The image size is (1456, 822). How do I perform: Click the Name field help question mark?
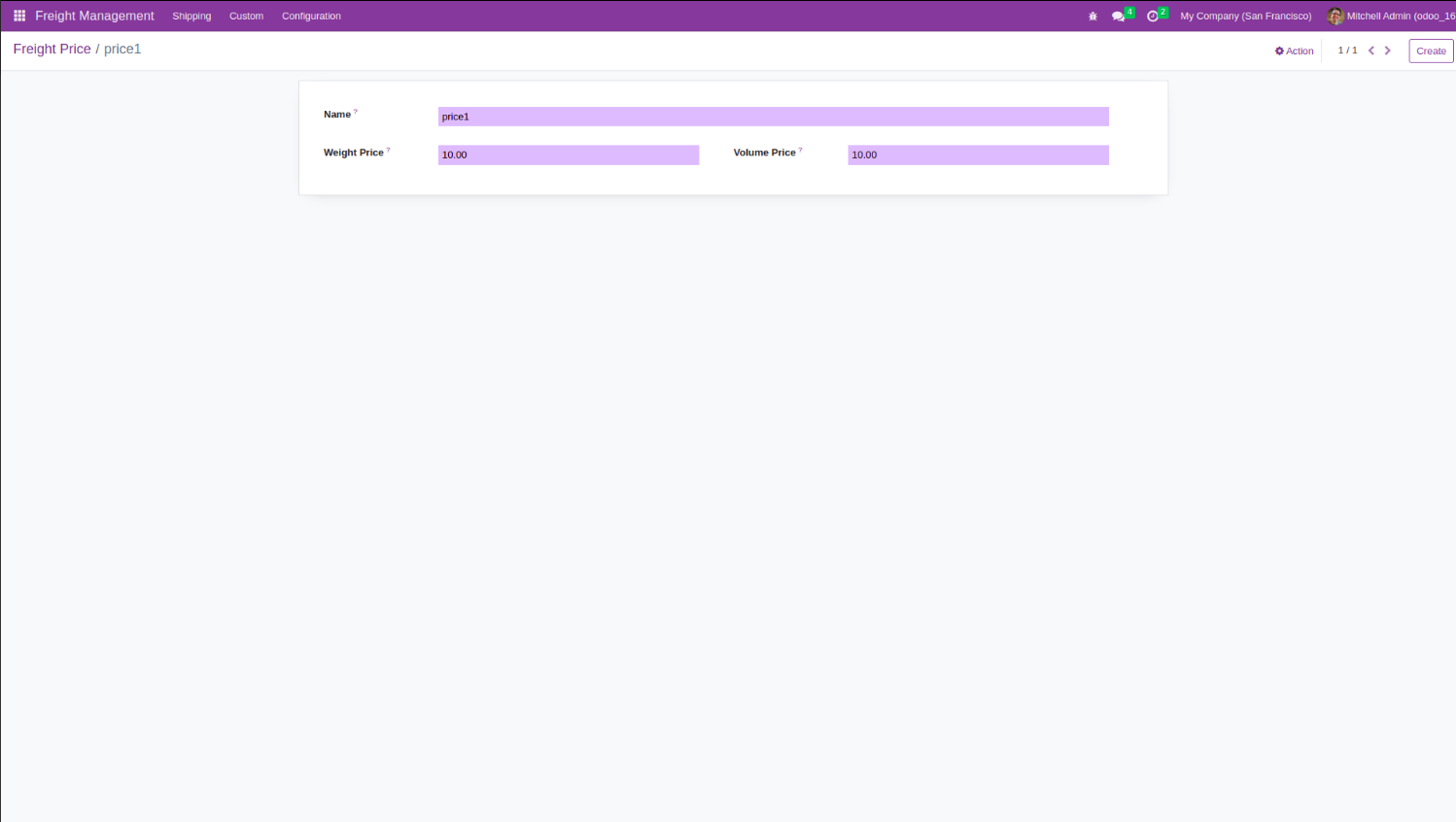356,112
